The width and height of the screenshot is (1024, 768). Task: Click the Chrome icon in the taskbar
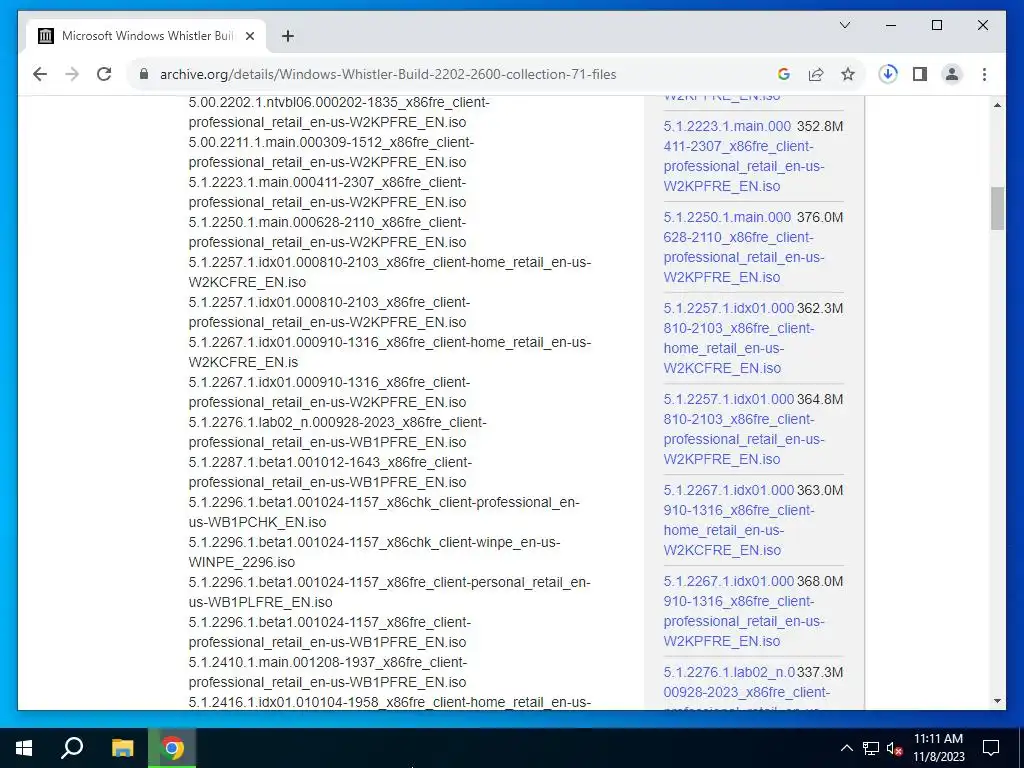tap(172, 748)
